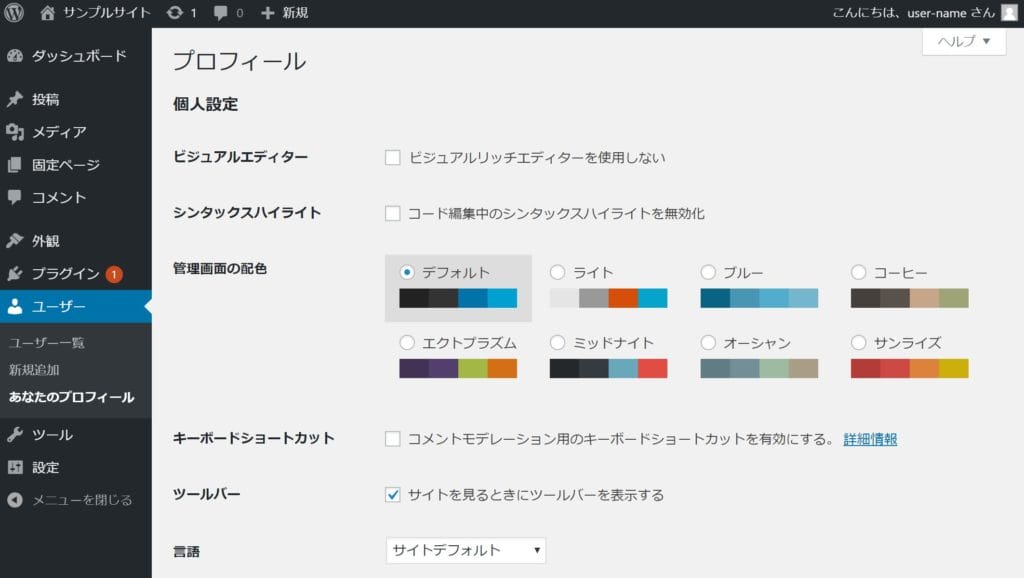This screenshot has width=1024, height=578.
Task: Select the ミッドナイト color scheme radio
Action: click(x=557, y=343)
